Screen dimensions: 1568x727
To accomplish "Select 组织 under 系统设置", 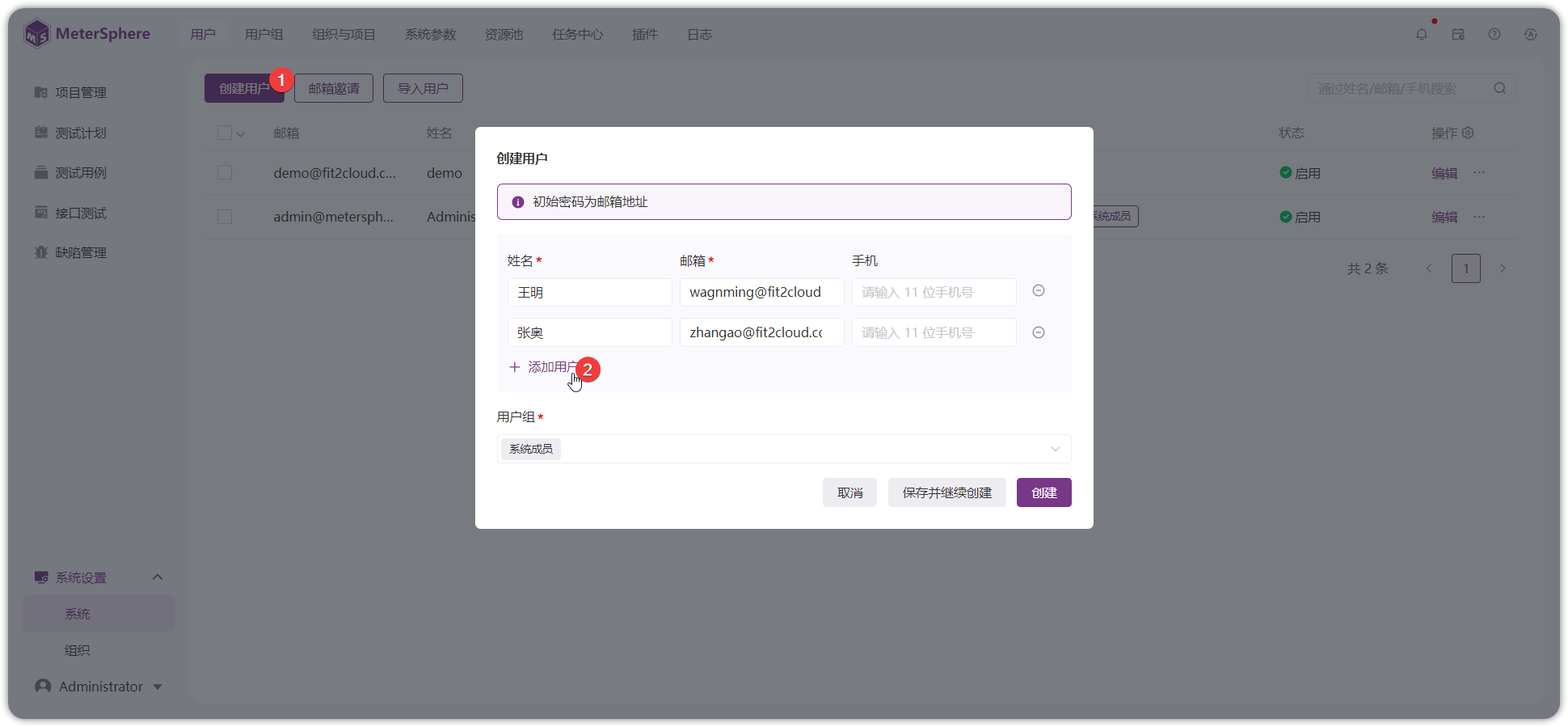I will coord(78,650).
